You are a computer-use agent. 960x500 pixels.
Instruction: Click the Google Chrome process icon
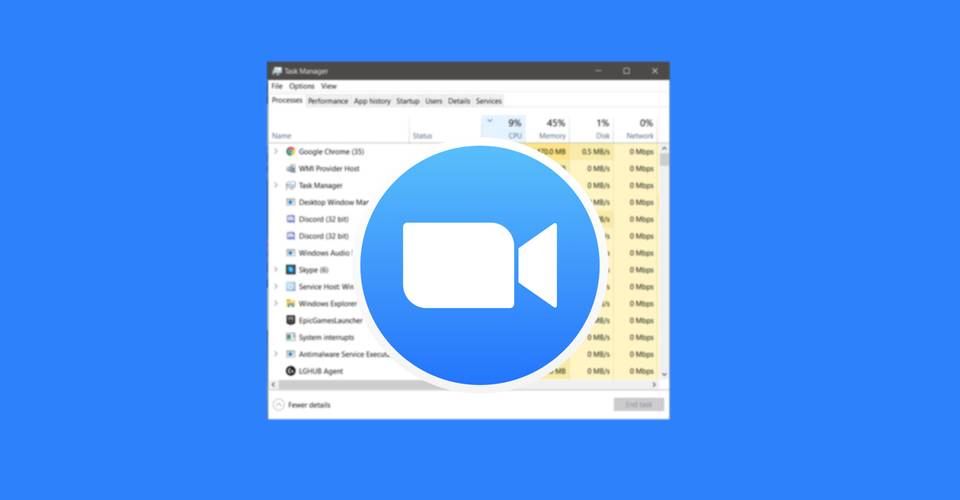pos(291,152)
